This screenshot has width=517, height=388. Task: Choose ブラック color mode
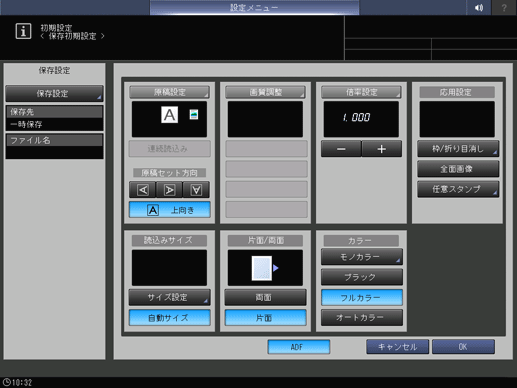[362, 277]
